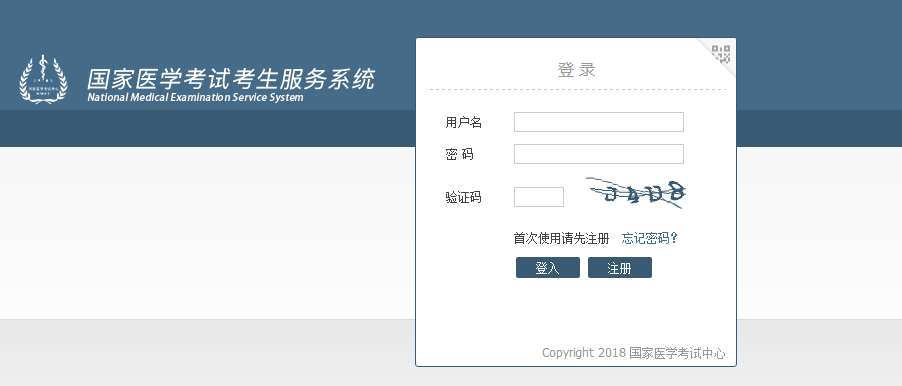Focus the 用户名 input field
Screen dimensions: 902x386
(x=599, y=122)
